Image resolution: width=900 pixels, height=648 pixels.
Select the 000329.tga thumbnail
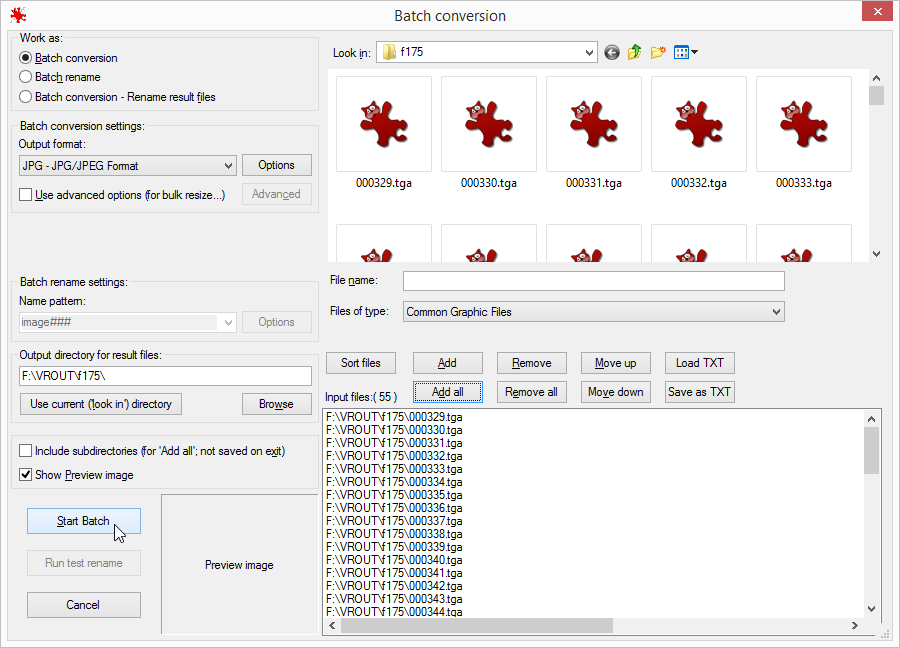(x=384, y=125)
